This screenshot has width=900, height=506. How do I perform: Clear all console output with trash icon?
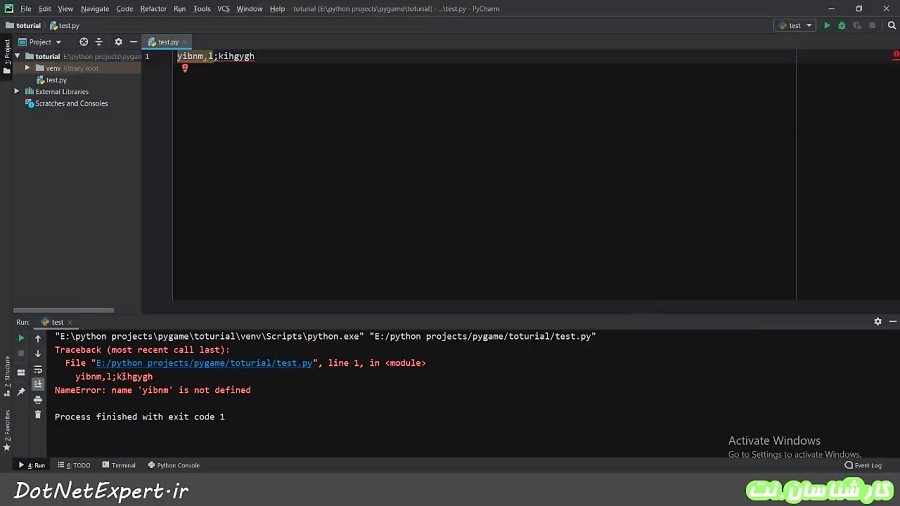point(38,414)
